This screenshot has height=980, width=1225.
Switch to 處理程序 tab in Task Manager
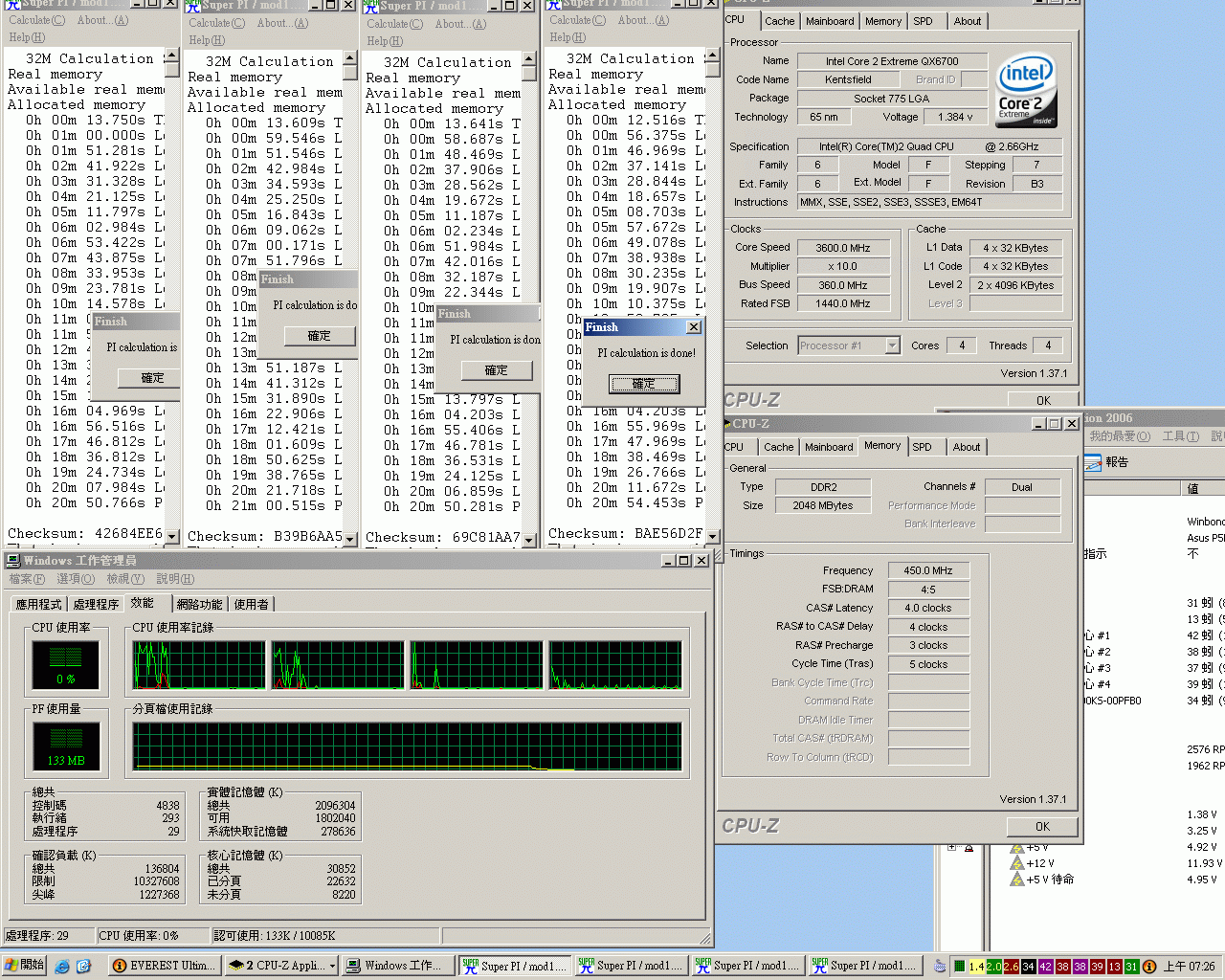pyautogui.click(x=96, y=604)
